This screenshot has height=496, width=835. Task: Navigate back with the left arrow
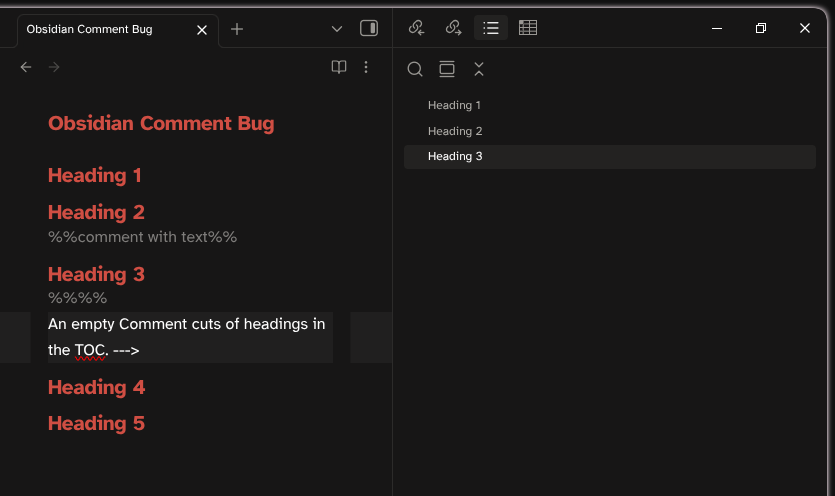tap(26, 67)
